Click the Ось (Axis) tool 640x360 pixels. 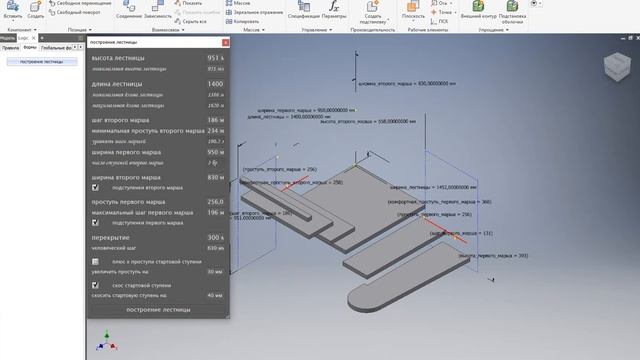439,3
